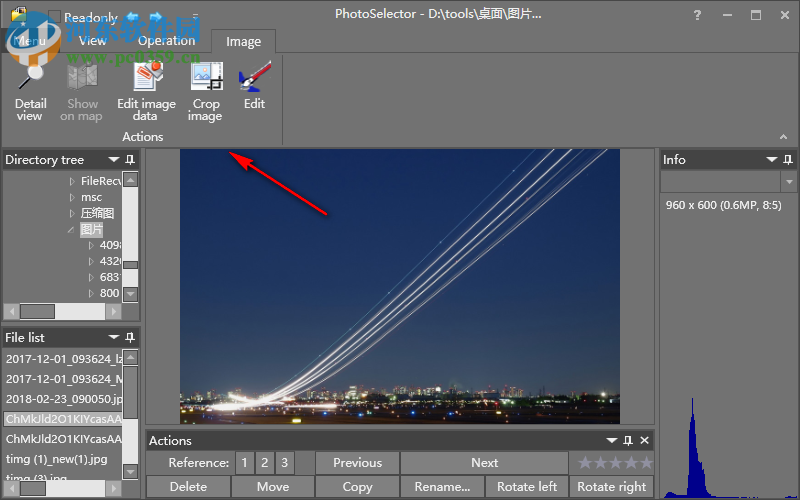Click the Info panel histogram
Viewport: 800px width, 500px height.
(x=730, y=448)
